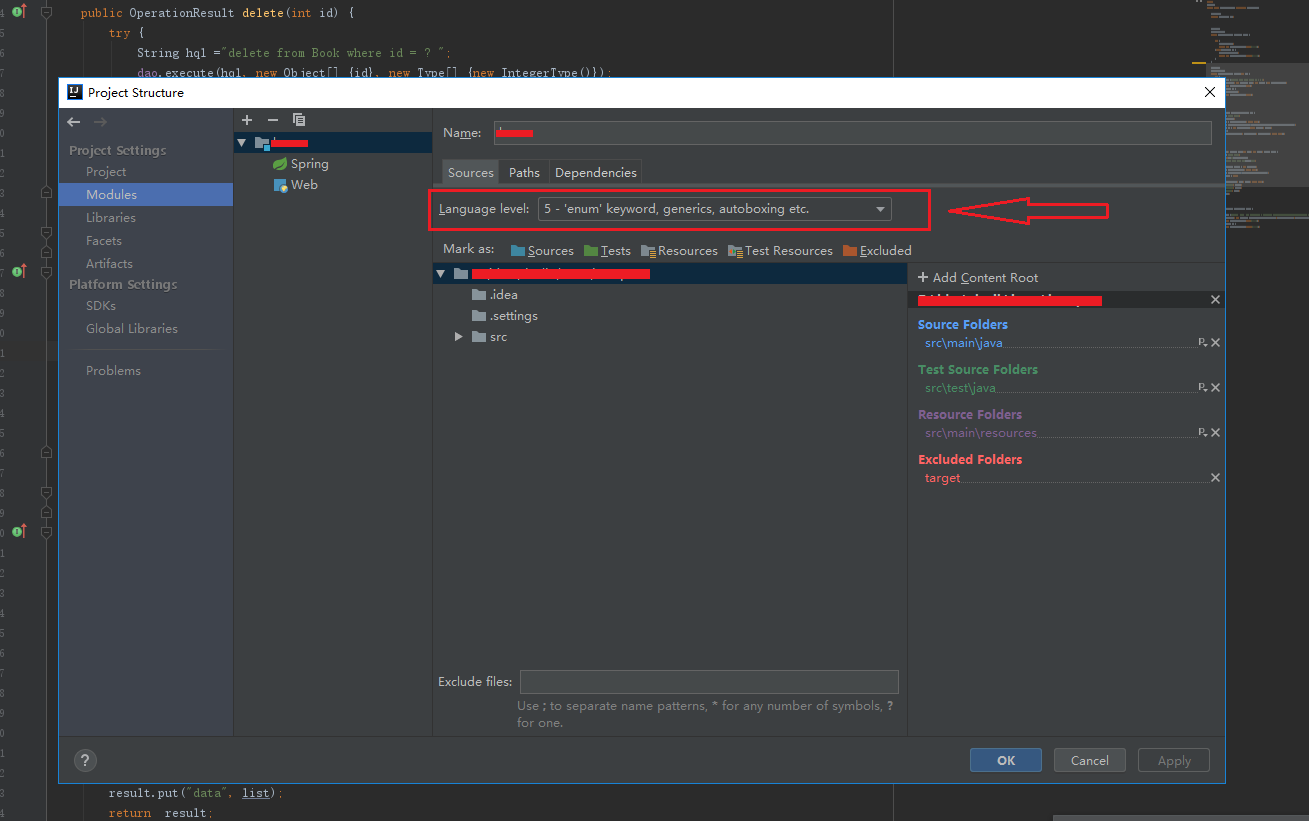
Task: Apply the project structure changes
Action: point(1173,760)
